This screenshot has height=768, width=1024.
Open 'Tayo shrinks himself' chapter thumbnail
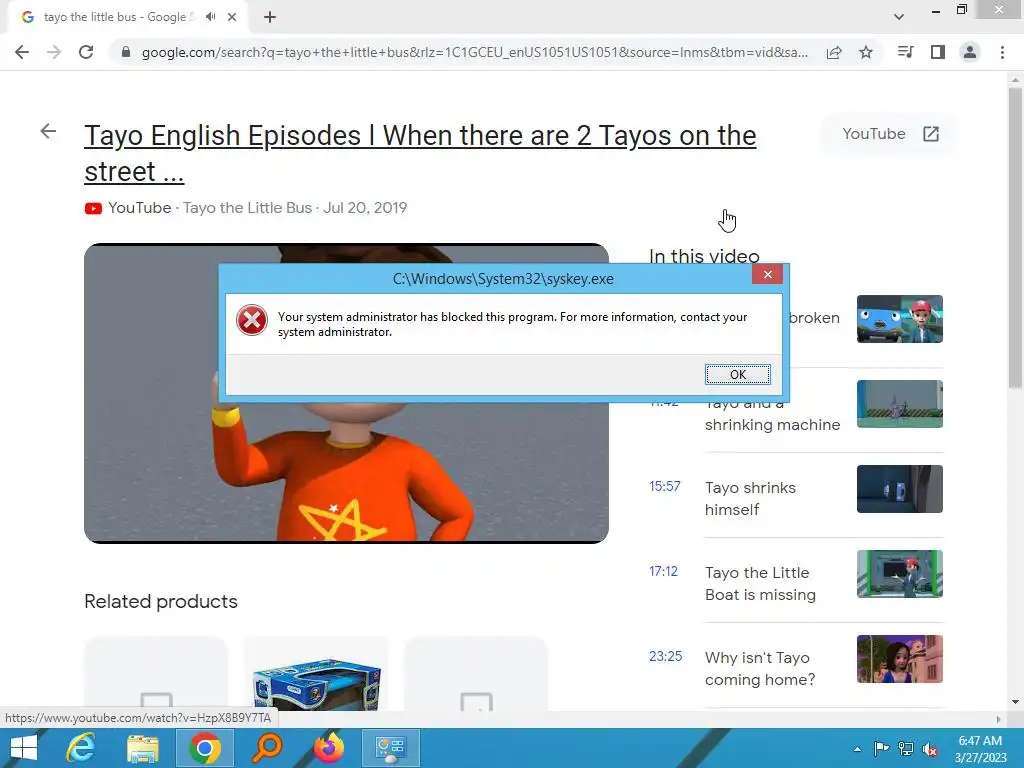[x=900, y=488]
